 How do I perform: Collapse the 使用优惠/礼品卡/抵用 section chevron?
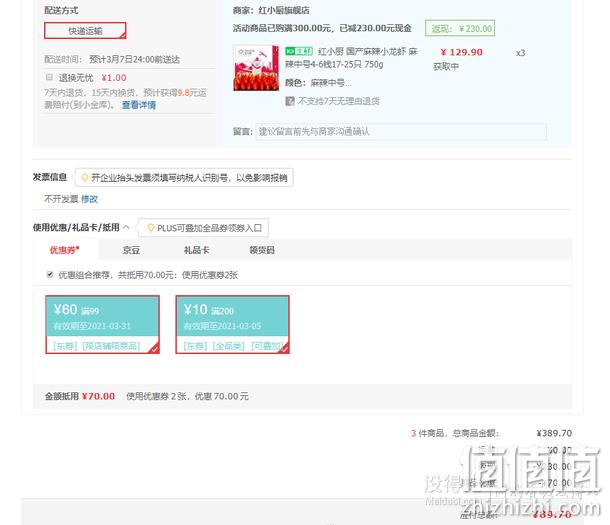tap(126, 227)
